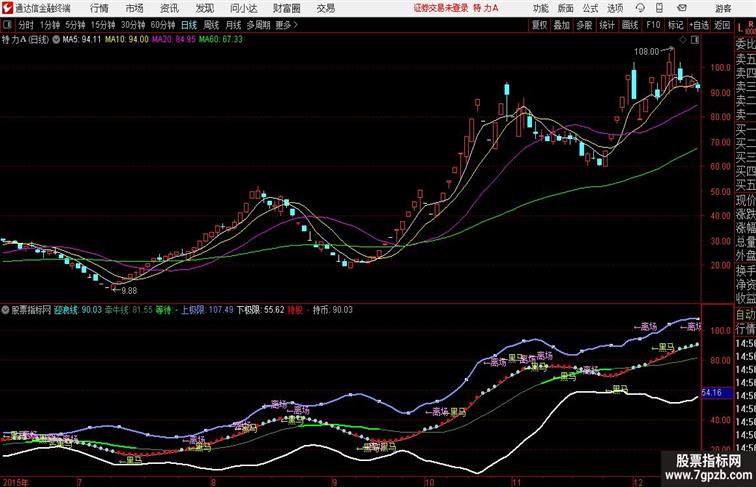Switch to the 1分钟 period tab
This screenshot has width=756, height=487.
pos(49,25)
